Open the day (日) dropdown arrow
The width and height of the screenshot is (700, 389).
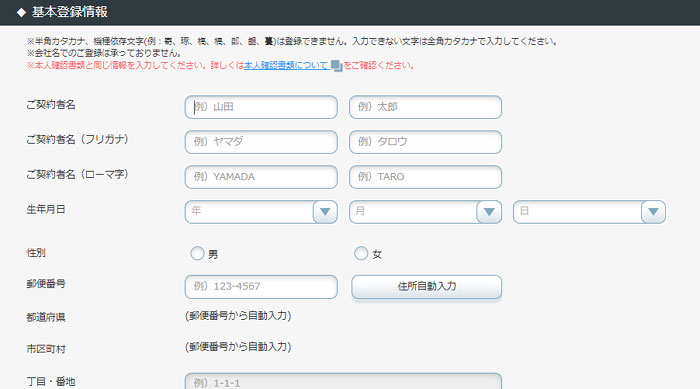pyautogui.click(x=653, y=212)
